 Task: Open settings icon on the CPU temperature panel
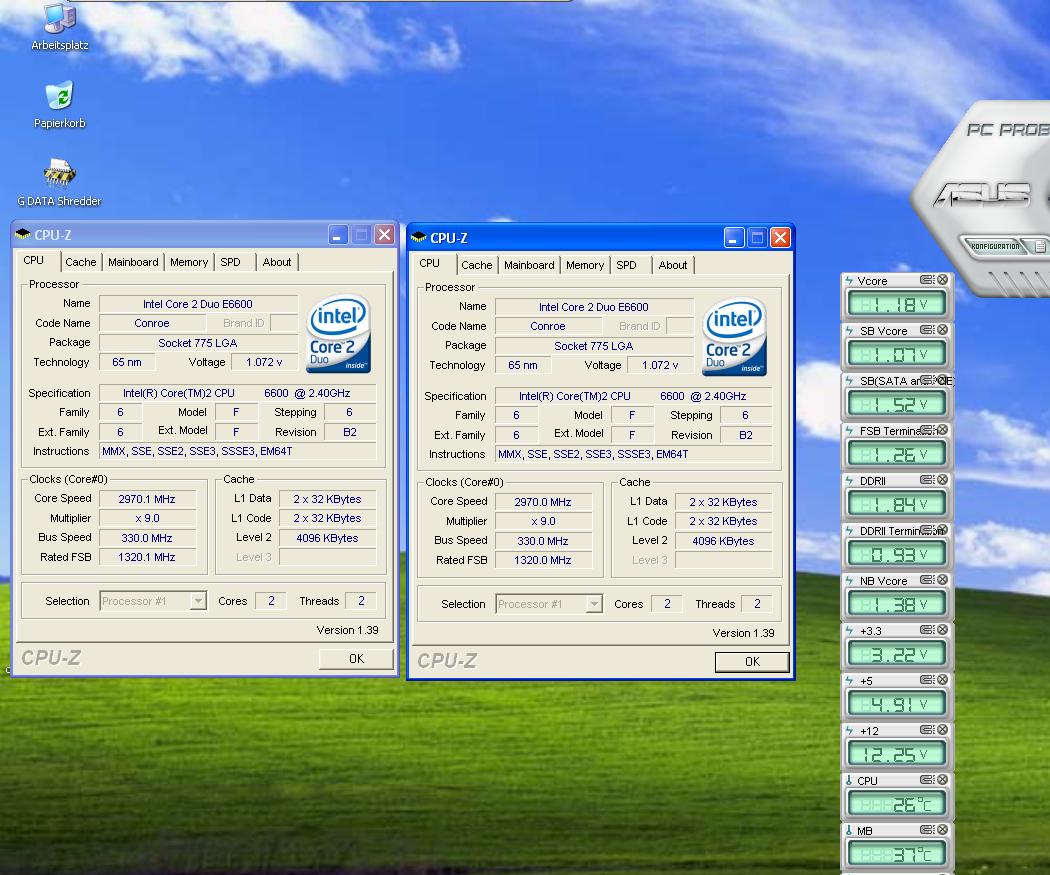(927, 780)
